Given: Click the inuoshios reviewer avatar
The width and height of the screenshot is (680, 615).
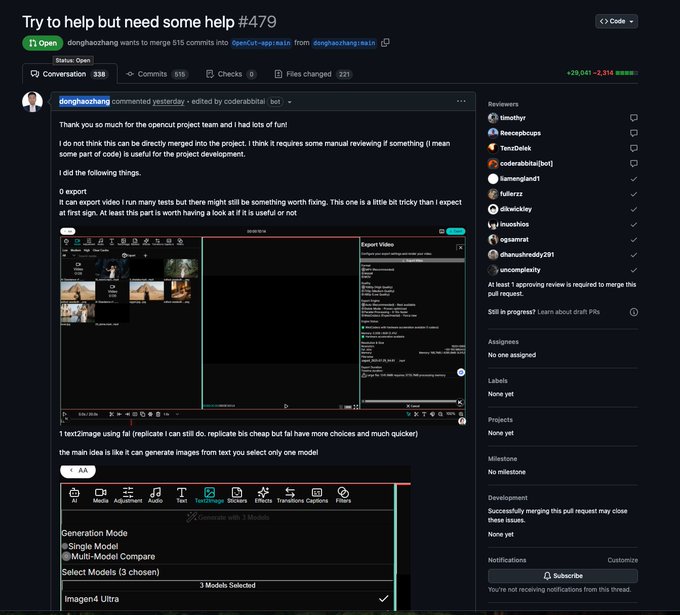Looking at the screenshot, I should pos(493,224).
